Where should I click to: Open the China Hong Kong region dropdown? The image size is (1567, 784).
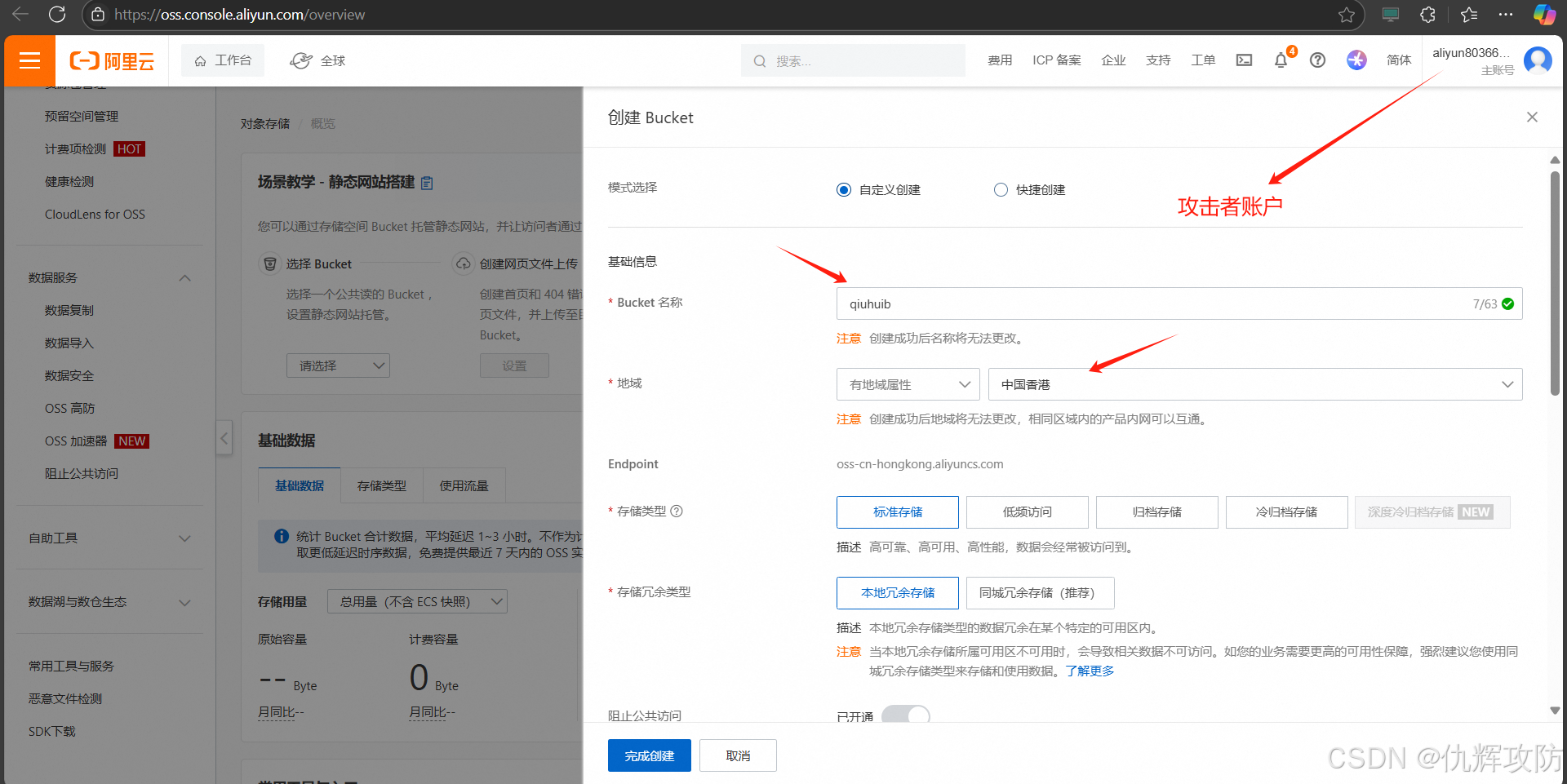pyautogui.click(x=1255, y=384)
